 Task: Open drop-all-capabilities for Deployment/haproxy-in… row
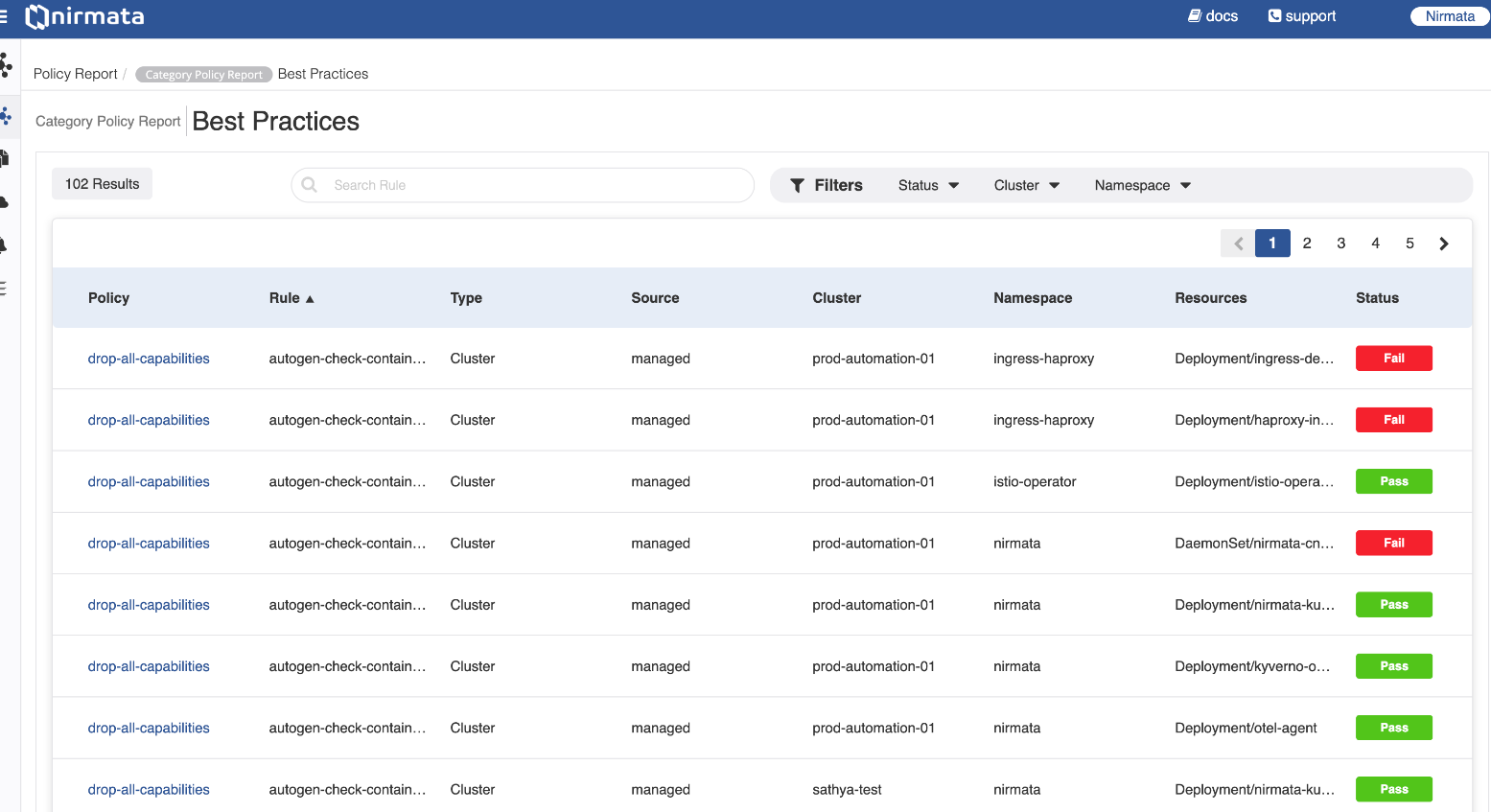pos(149,420)
